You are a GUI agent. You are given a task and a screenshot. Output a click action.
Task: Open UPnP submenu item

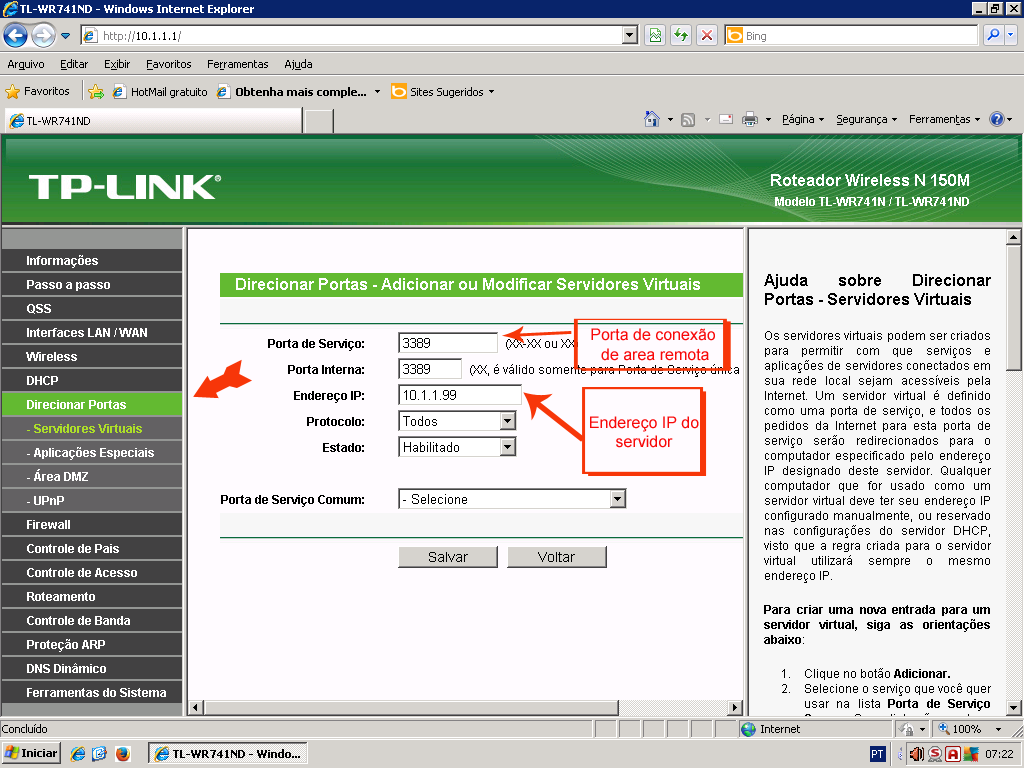[x=92, y=501]
